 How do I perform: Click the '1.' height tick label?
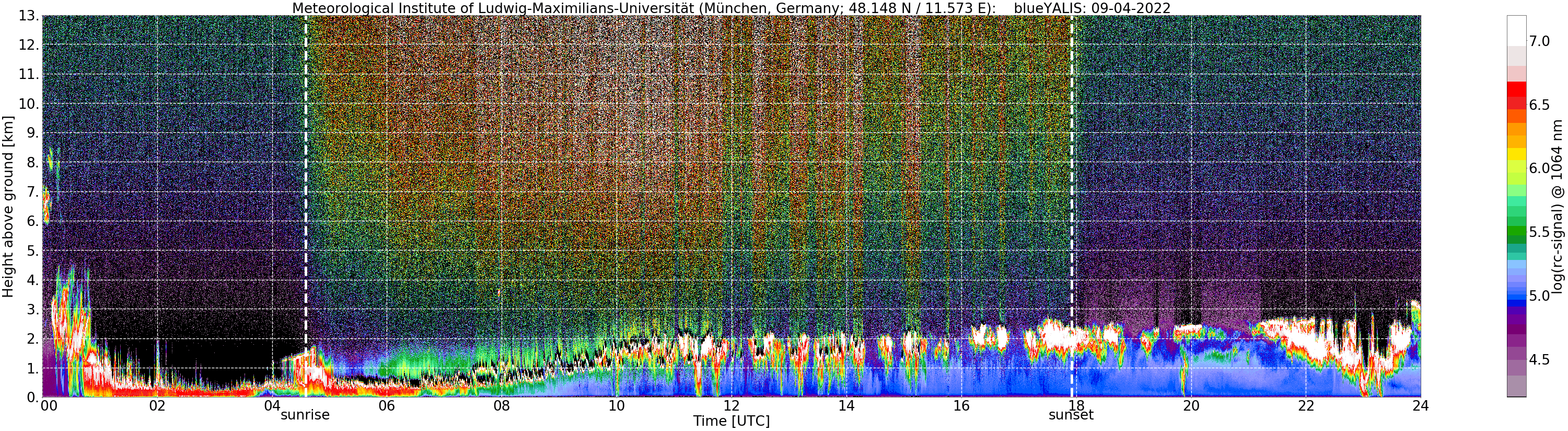click(33, 368)
